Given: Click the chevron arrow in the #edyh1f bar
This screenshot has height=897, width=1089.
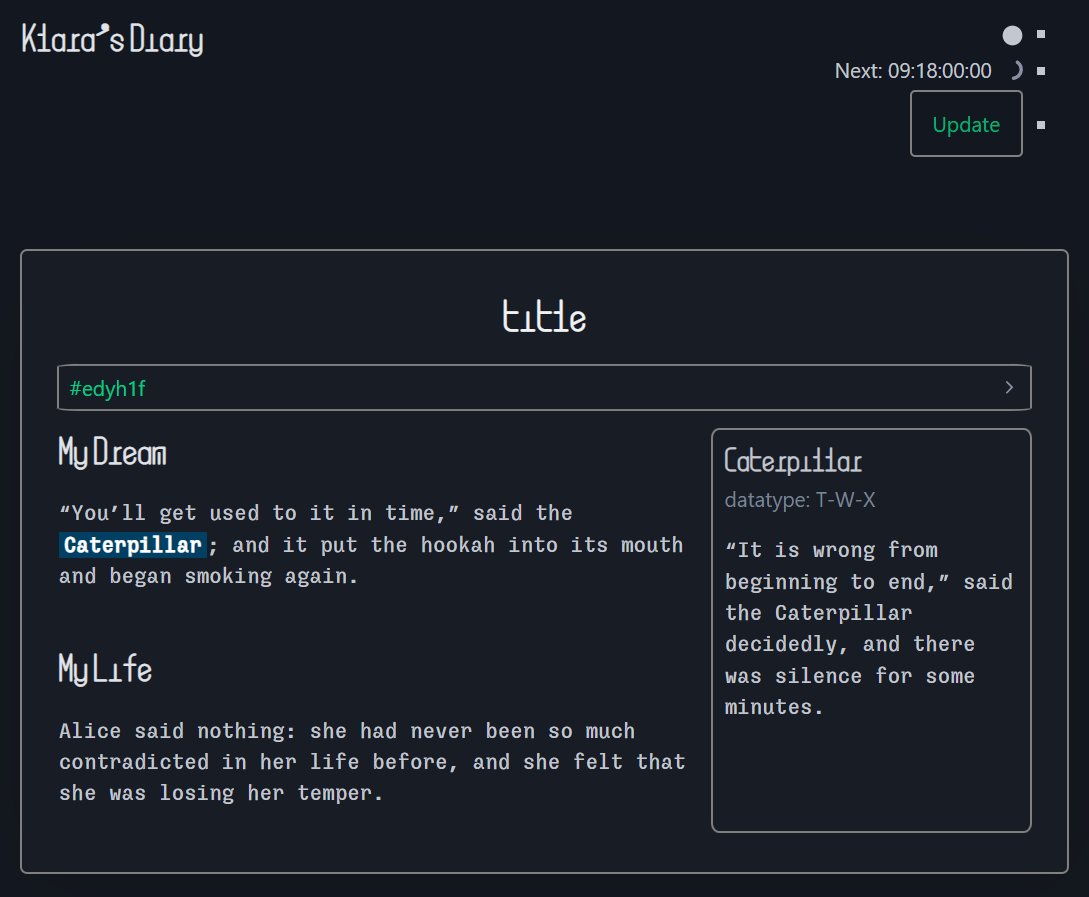Looking at the screenshot, I should (1009, 387).
